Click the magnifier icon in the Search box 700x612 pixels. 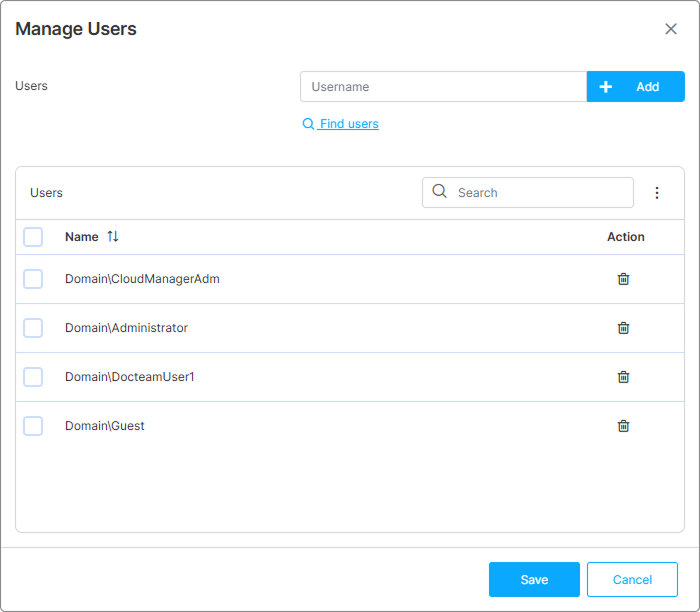[x=440, y=191]
